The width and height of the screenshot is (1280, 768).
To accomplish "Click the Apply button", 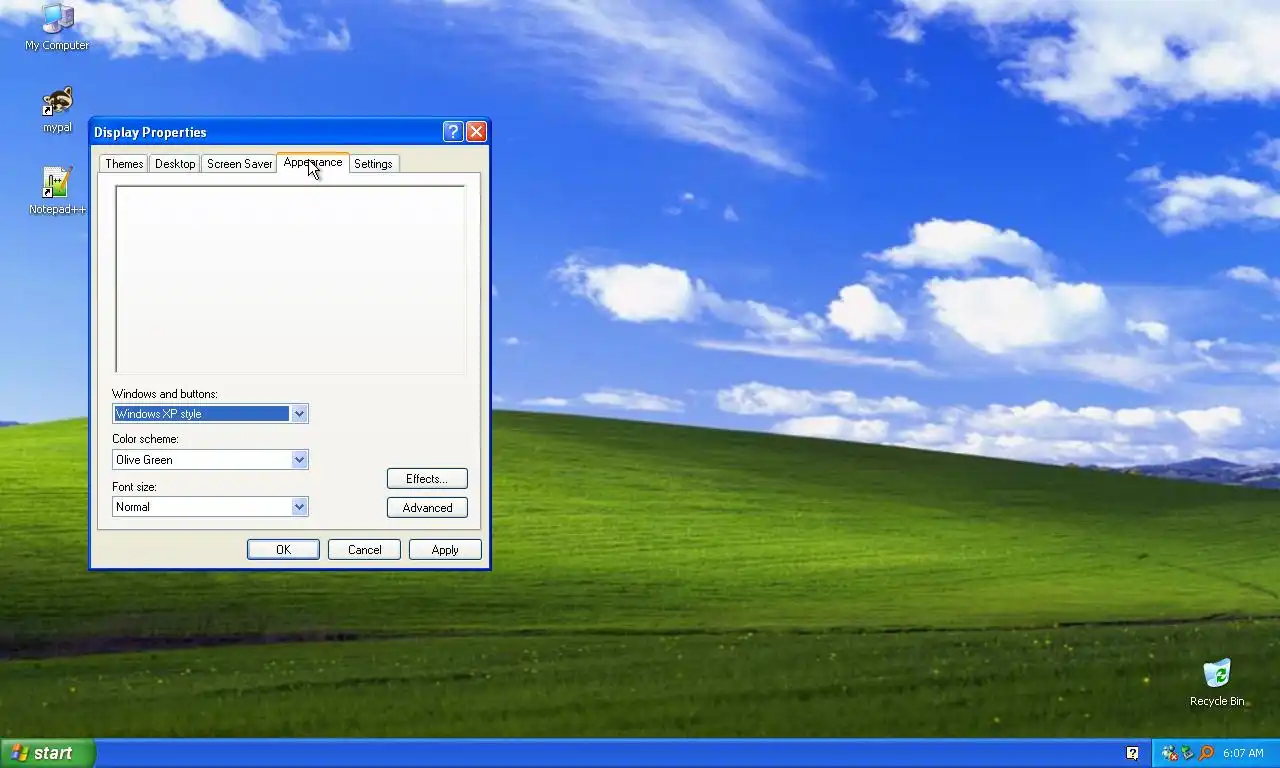I will tap(445, 550).
